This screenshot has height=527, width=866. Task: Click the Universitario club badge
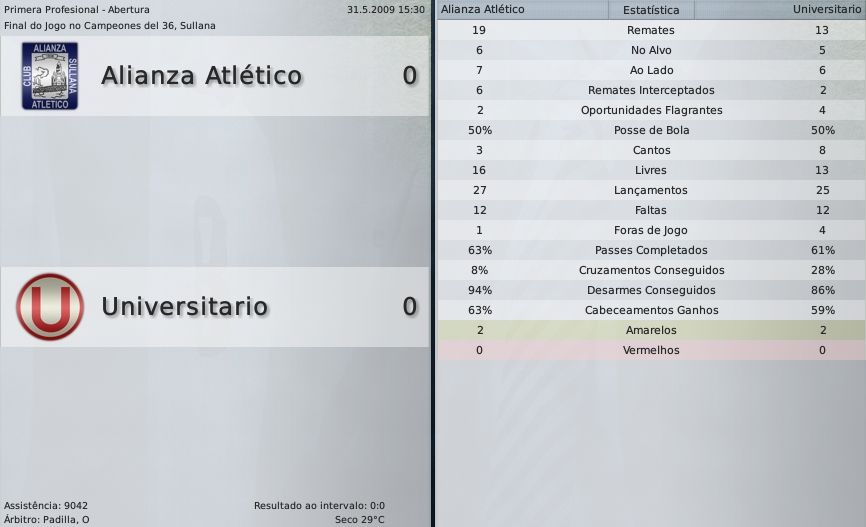coord(49,306)
